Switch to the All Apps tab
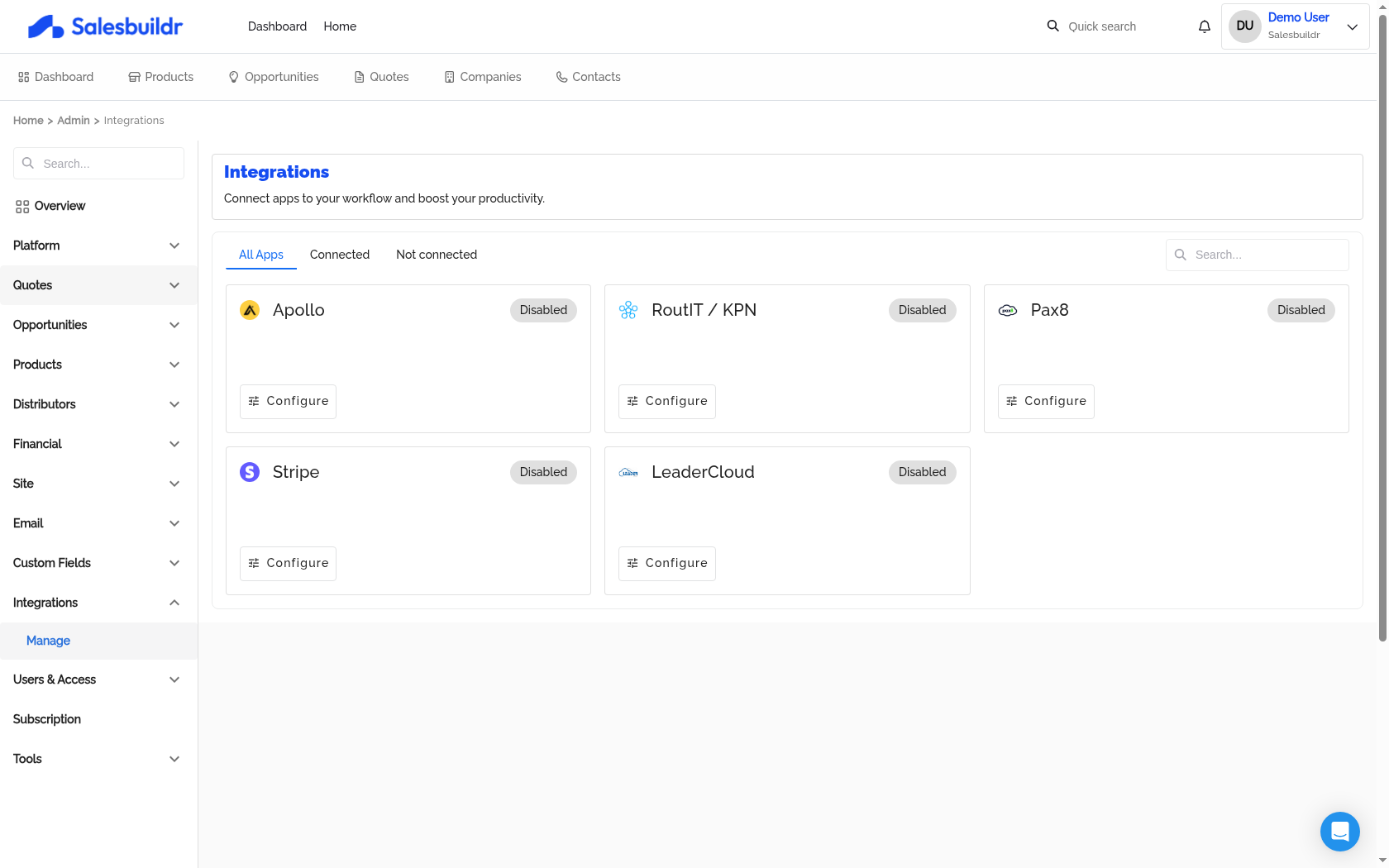The height and width of the screenshot is (868, 1389). (x=261, y=255)
